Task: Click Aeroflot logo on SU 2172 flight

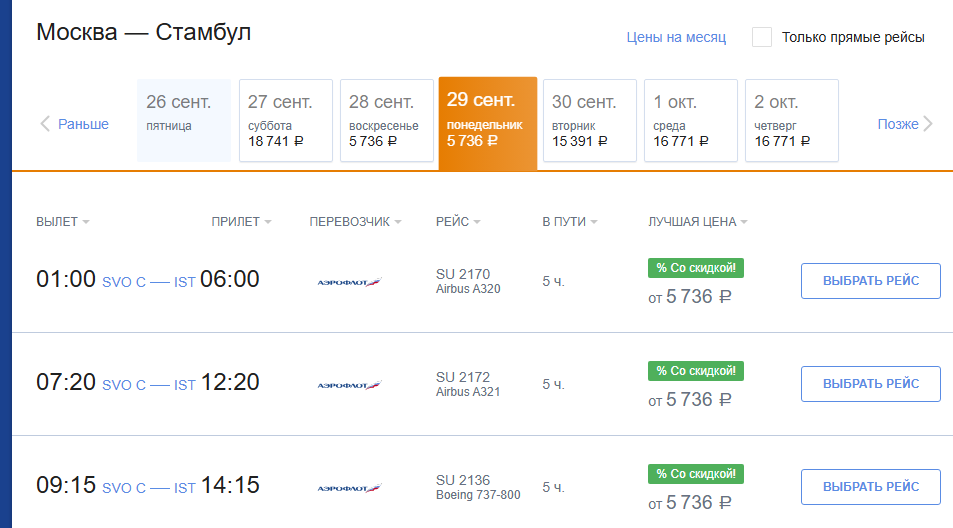Action: tap(349, 385)
